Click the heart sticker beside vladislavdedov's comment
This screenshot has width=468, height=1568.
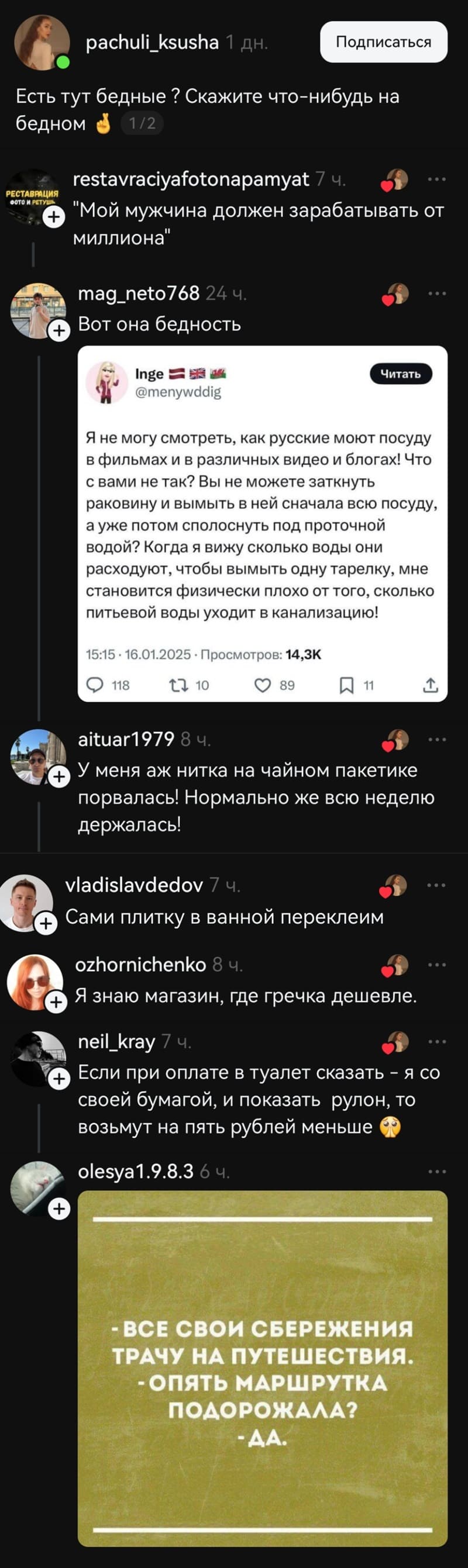pos(384,892)
